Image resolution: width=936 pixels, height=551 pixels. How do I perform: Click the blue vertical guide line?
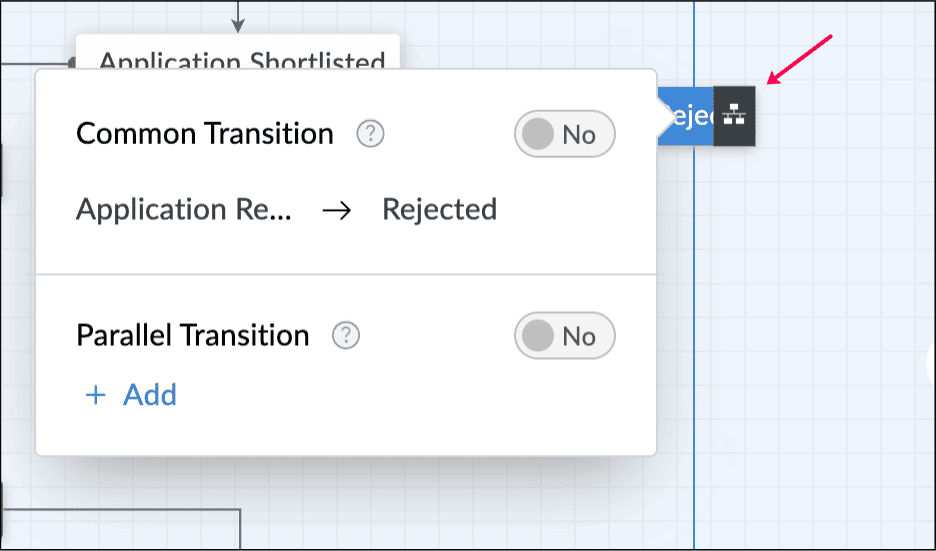[694, 300]
